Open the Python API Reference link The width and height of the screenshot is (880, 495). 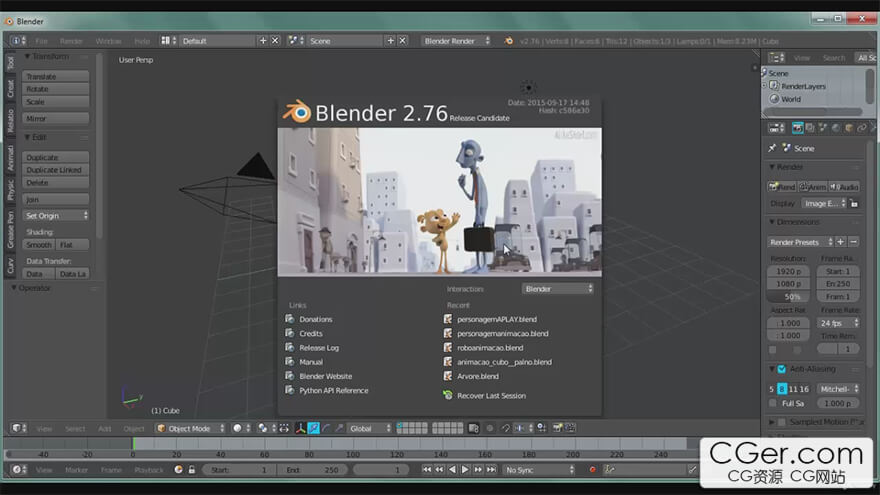click(333, 391)
